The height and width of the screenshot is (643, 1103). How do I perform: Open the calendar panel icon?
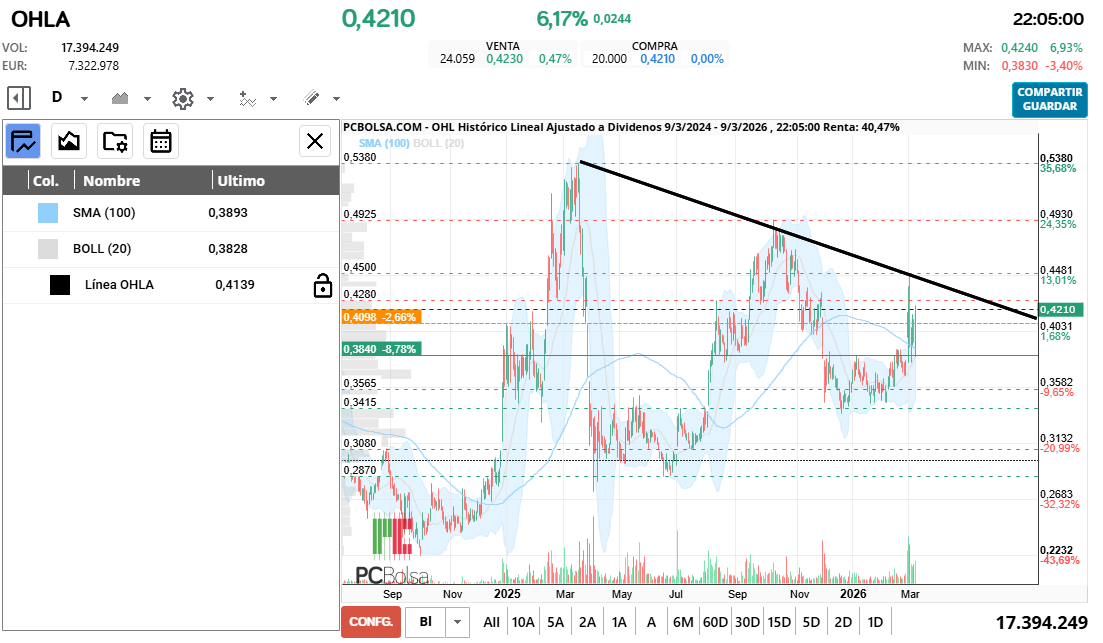coord(160,141)
